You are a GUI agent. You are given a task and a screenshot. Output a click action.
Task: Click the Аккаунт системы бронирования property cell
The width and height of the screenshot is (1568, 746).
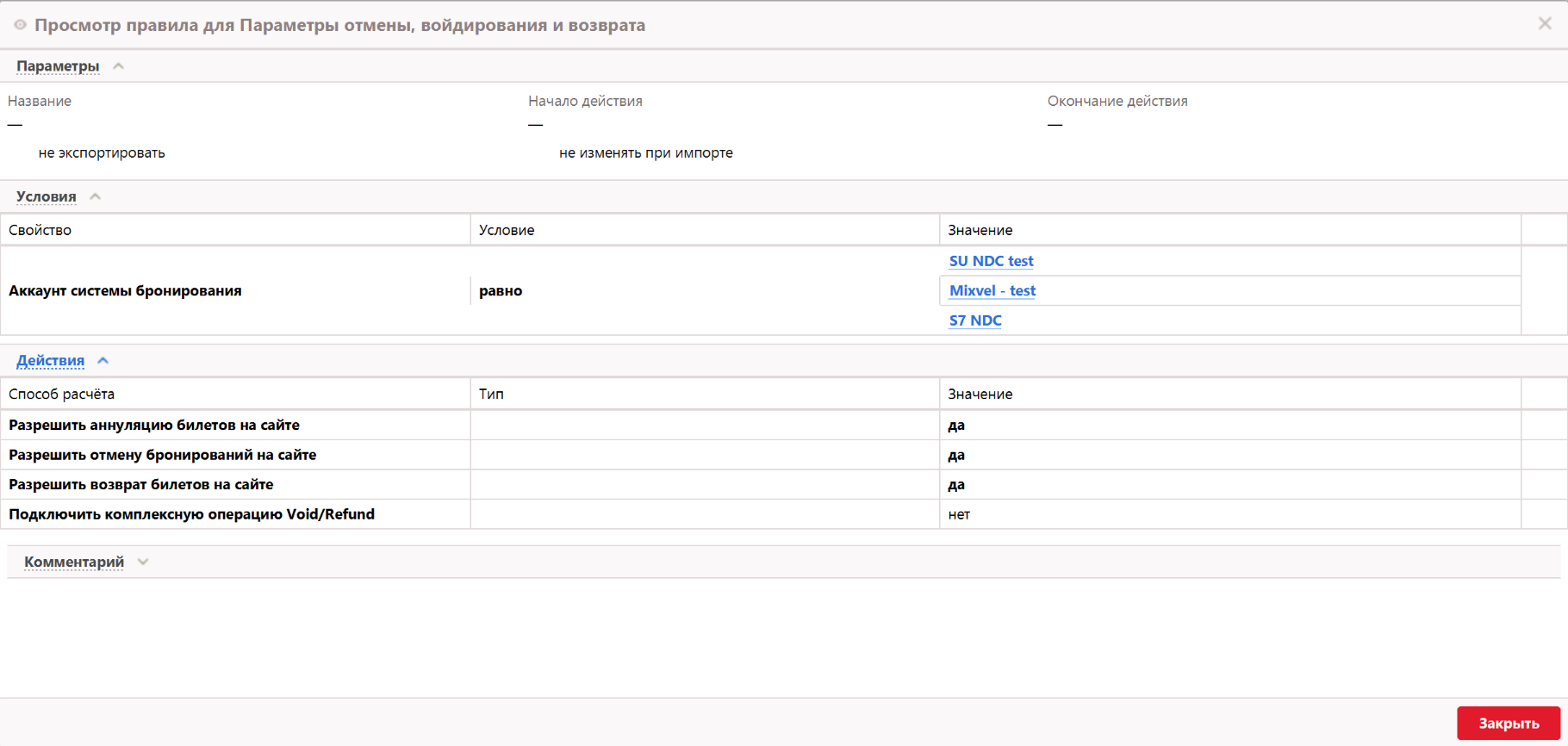coord(125,291)
